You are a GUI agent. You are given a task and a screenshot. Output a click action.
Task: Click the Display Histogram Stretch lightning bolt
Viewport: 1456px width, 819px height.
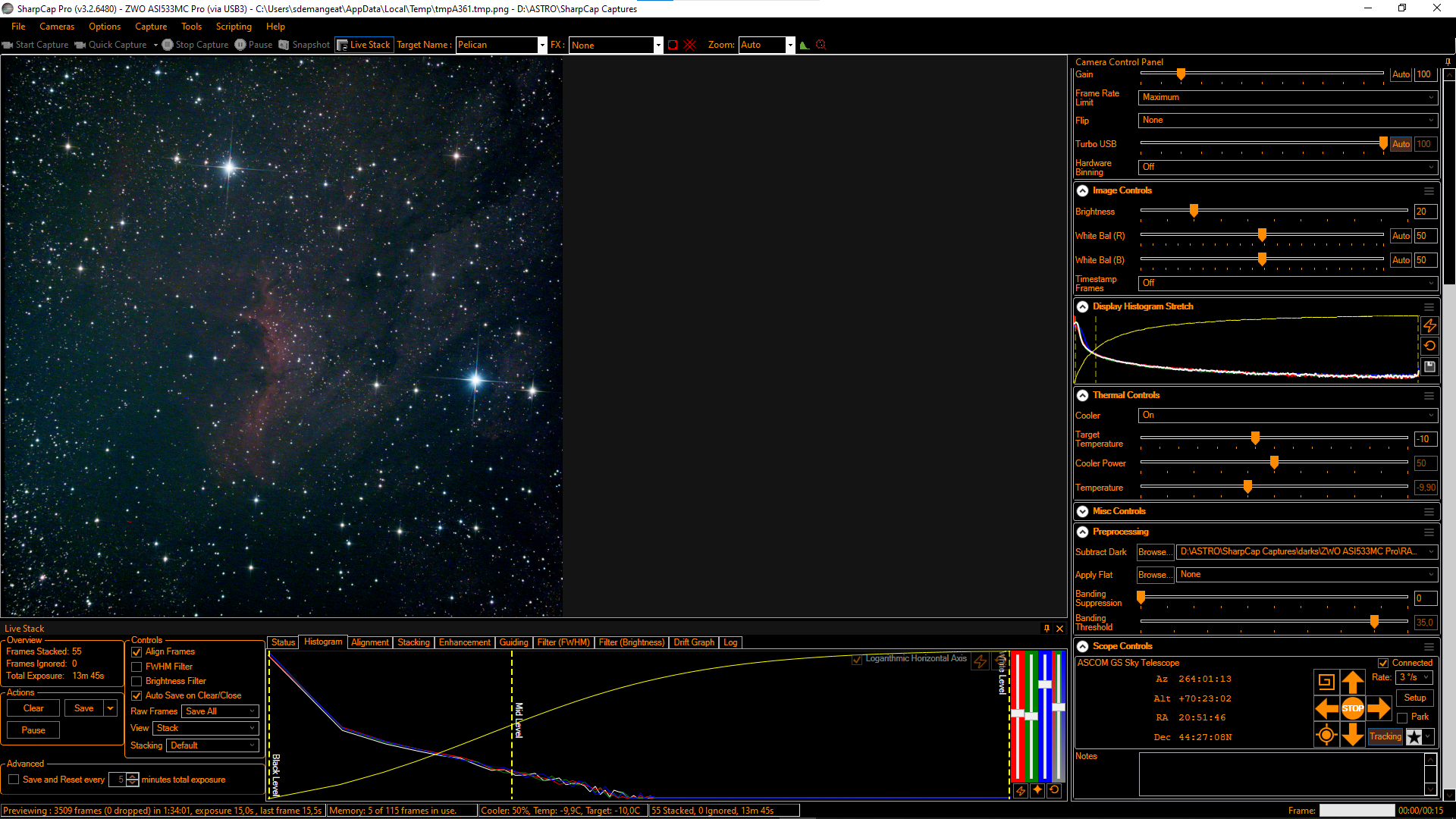coord(1429,326)
